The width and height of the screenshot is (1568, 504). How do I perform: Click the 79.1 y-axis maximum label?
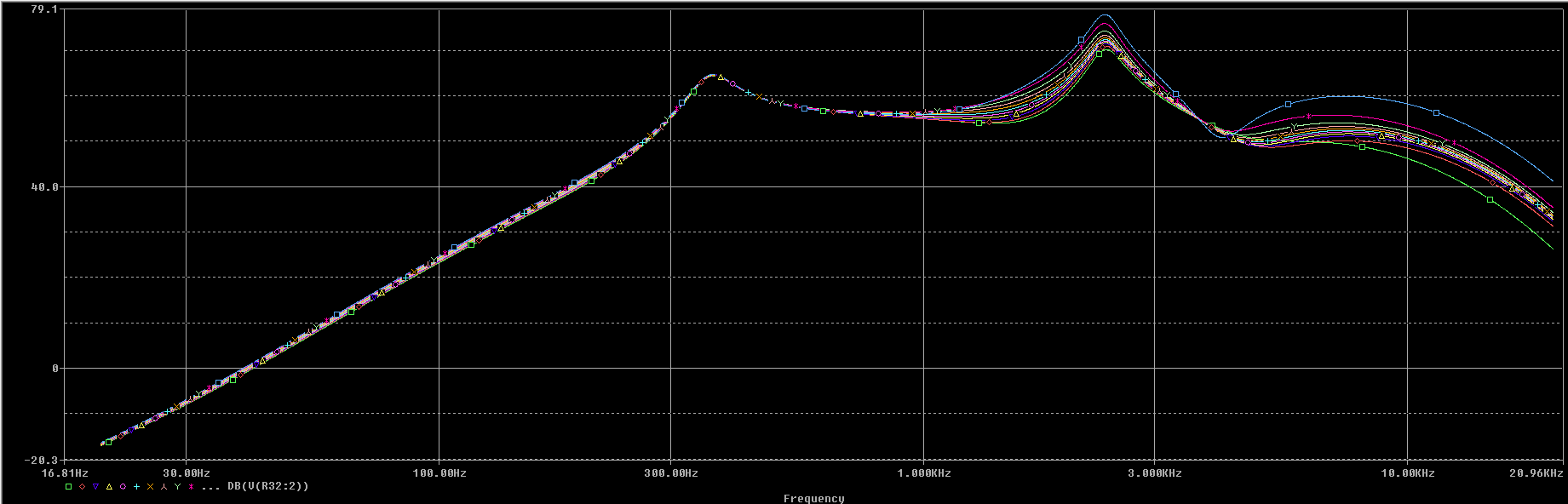click(x=44, y=9)
